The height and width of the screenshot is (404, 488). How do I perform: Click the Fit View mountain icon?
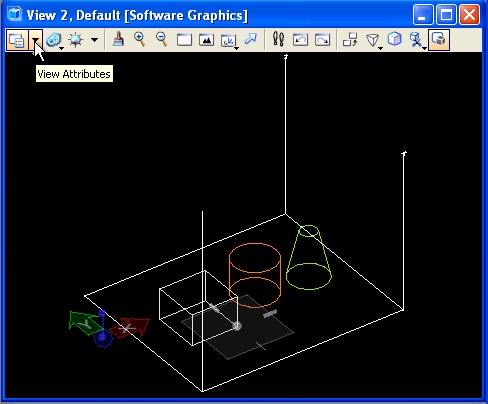206,40
